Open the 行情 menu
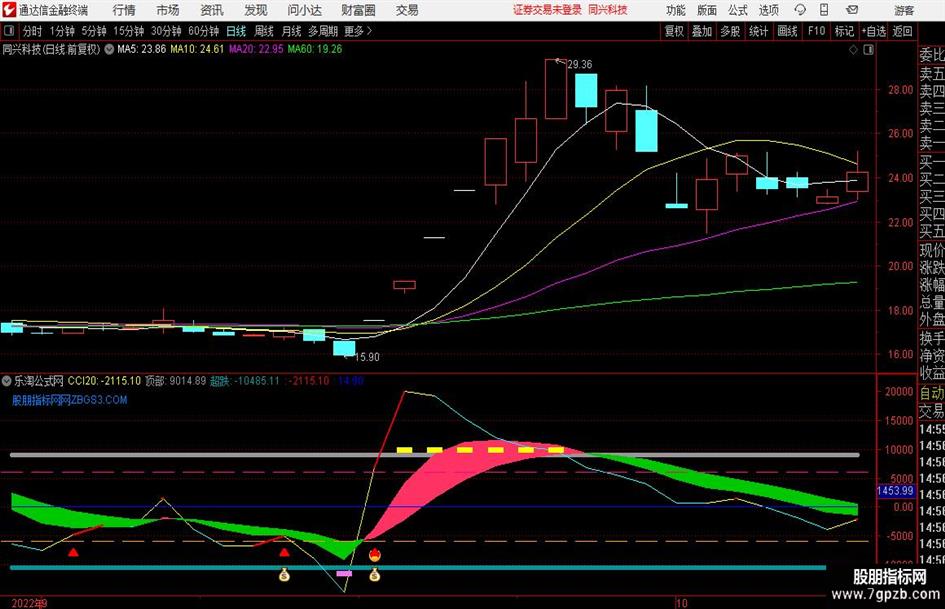This screenshot has height=609, width=945. click(x=124, y=10)
